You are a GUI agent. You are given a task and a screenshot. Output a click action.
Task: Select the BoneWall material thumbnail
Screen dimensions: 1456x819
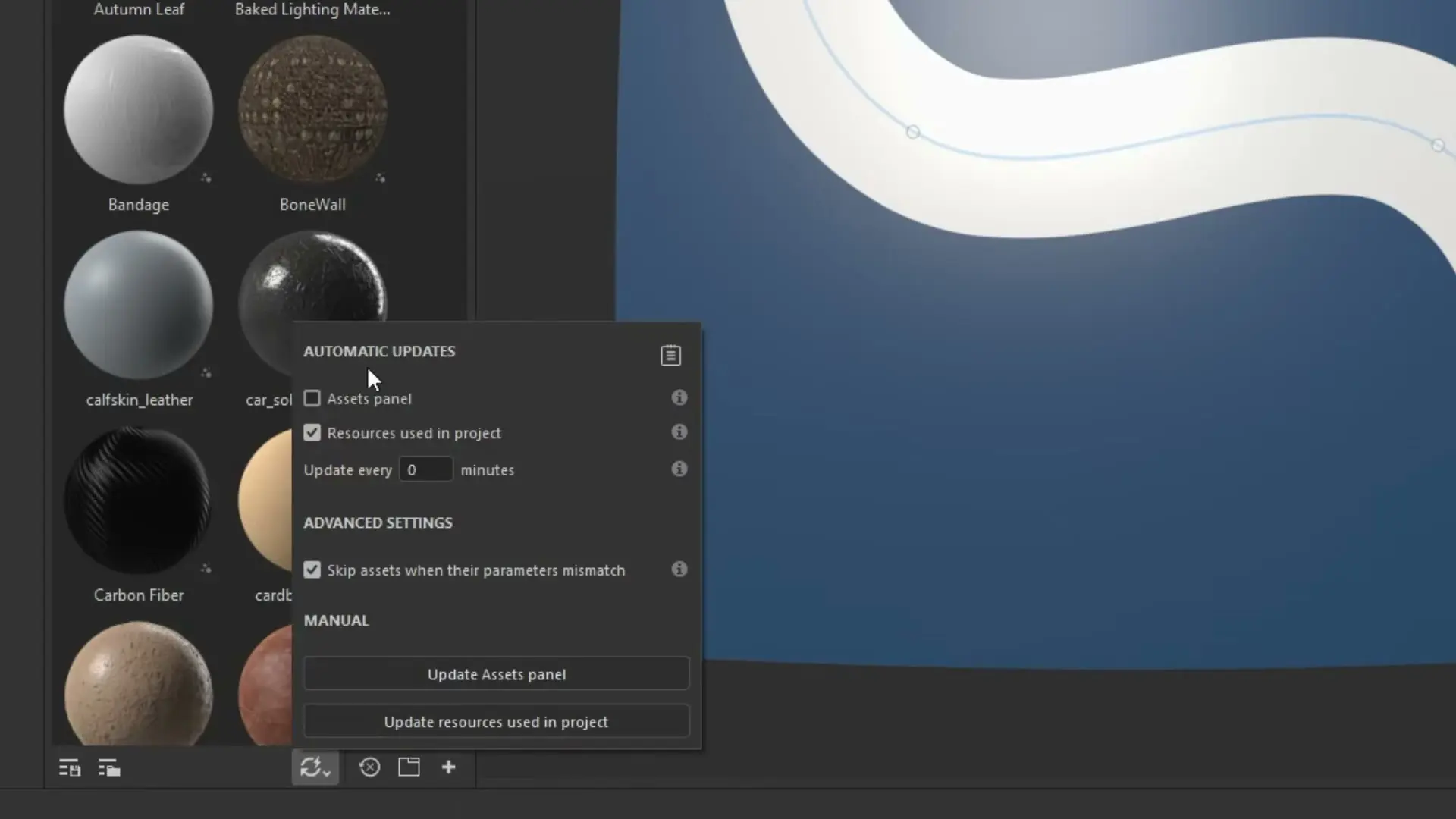click(312, 110)
